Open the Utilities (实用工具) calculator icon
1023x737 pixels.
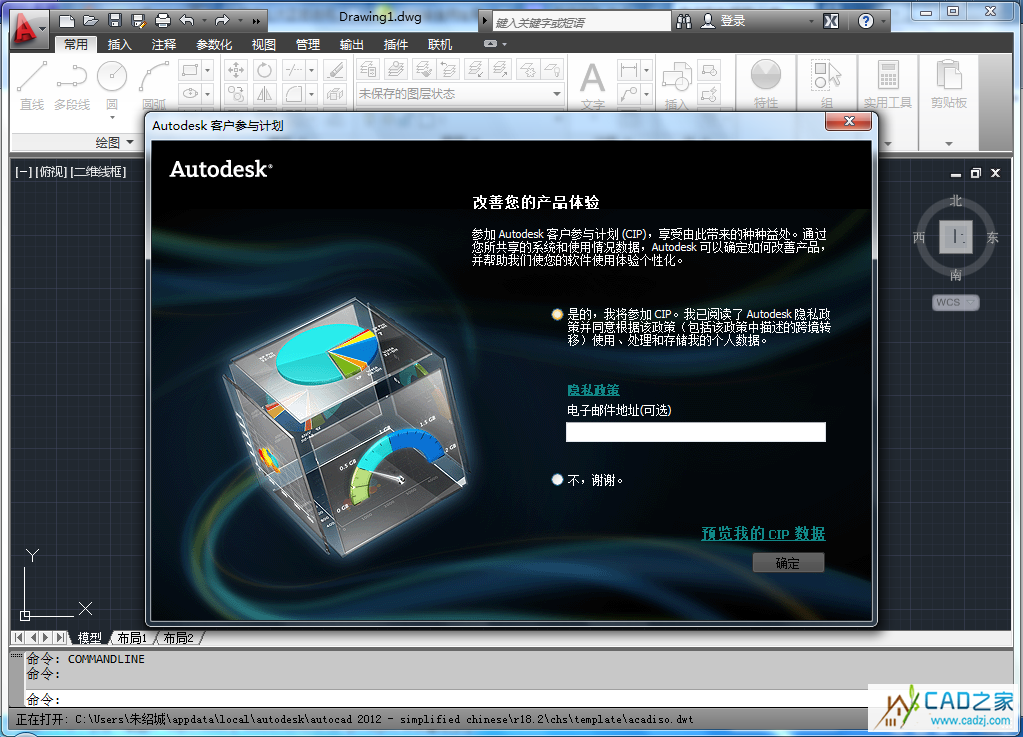pyautogui.click(x=887, y=83)
